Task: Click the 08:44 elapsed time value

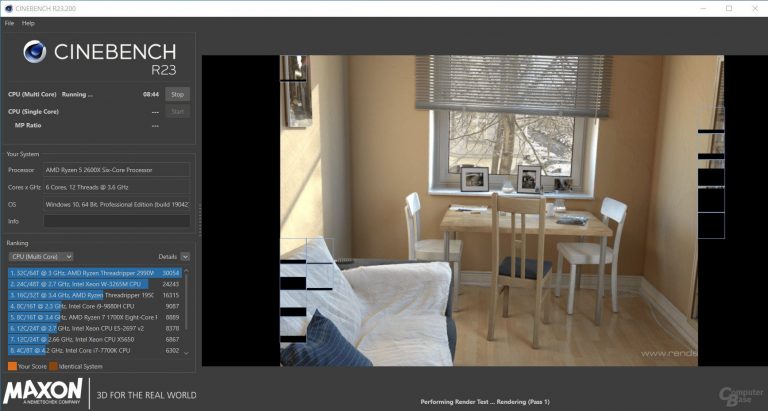Action: coord(151,94)
